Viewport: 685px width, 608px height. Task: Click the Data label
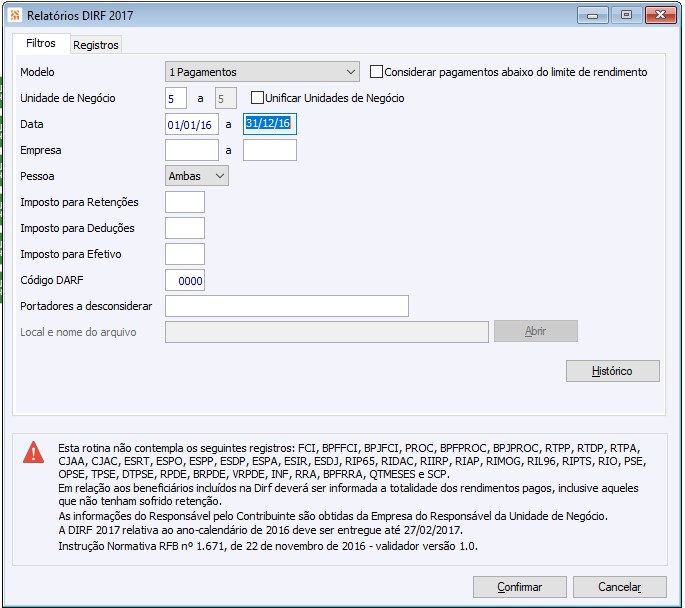(x=32, y=124)
